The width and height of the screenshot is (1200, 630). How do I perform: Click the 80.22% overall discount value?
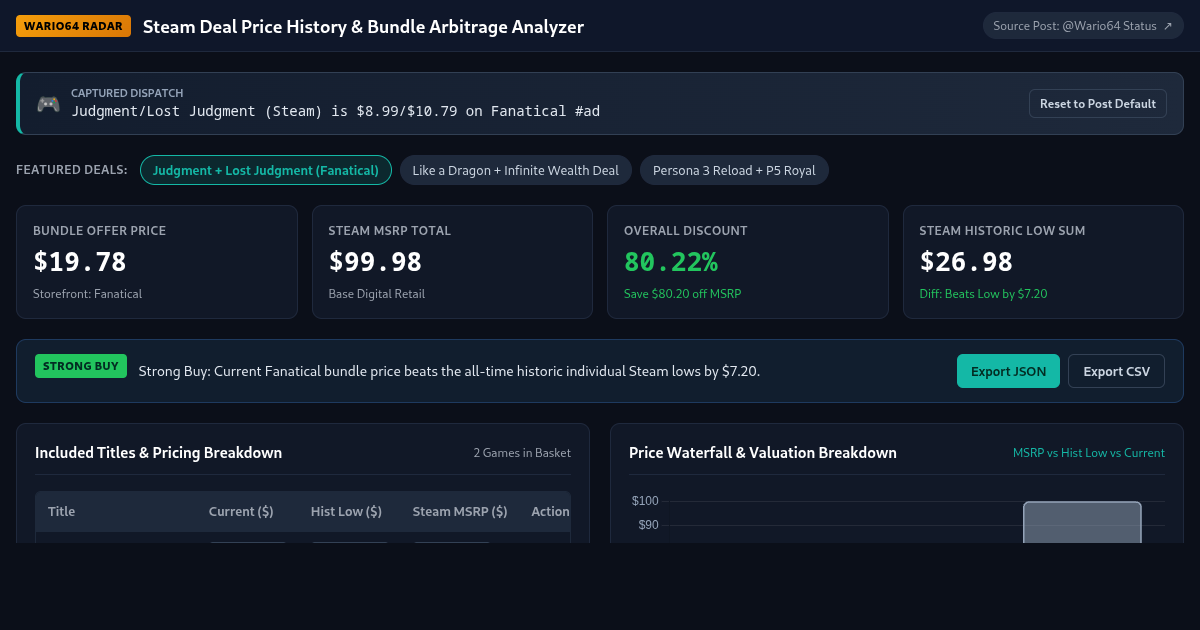pos(671,262)
